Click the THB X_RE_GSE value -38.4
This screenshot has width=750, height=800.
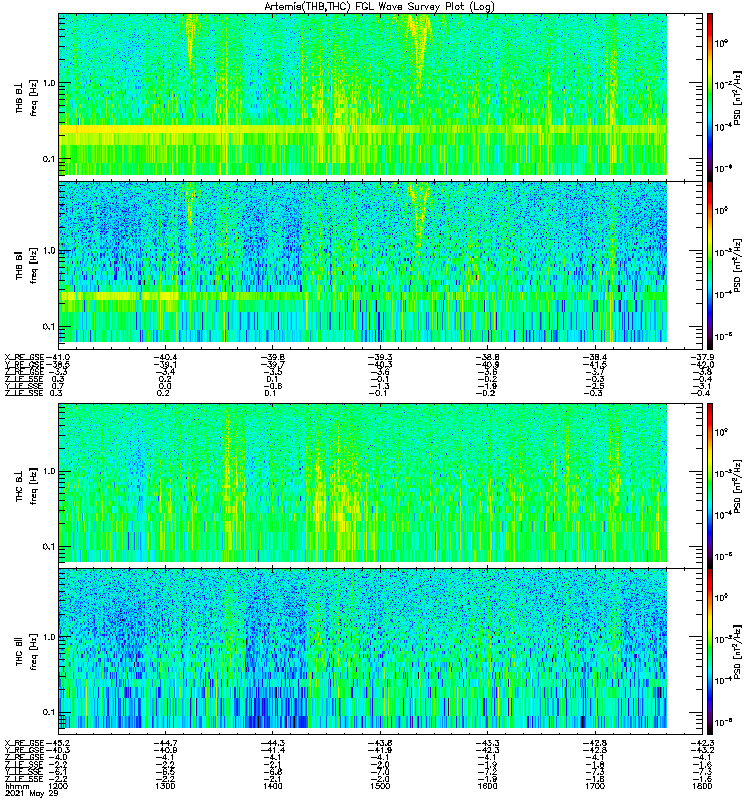pyautogui.click(x=595, y=357)
